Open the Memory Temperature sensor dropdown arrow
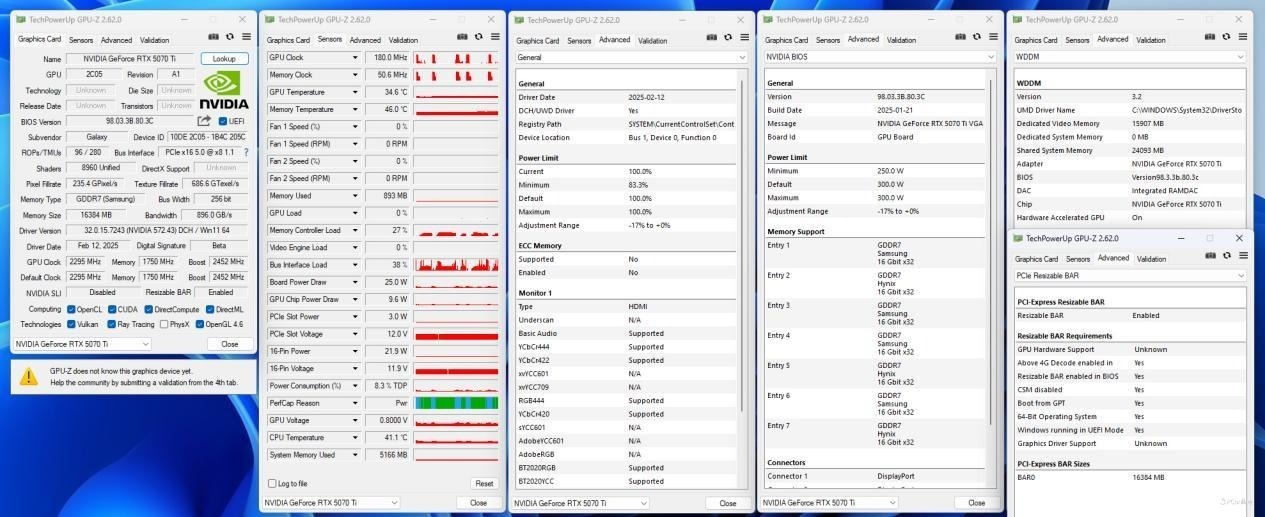 pos(354,110)
